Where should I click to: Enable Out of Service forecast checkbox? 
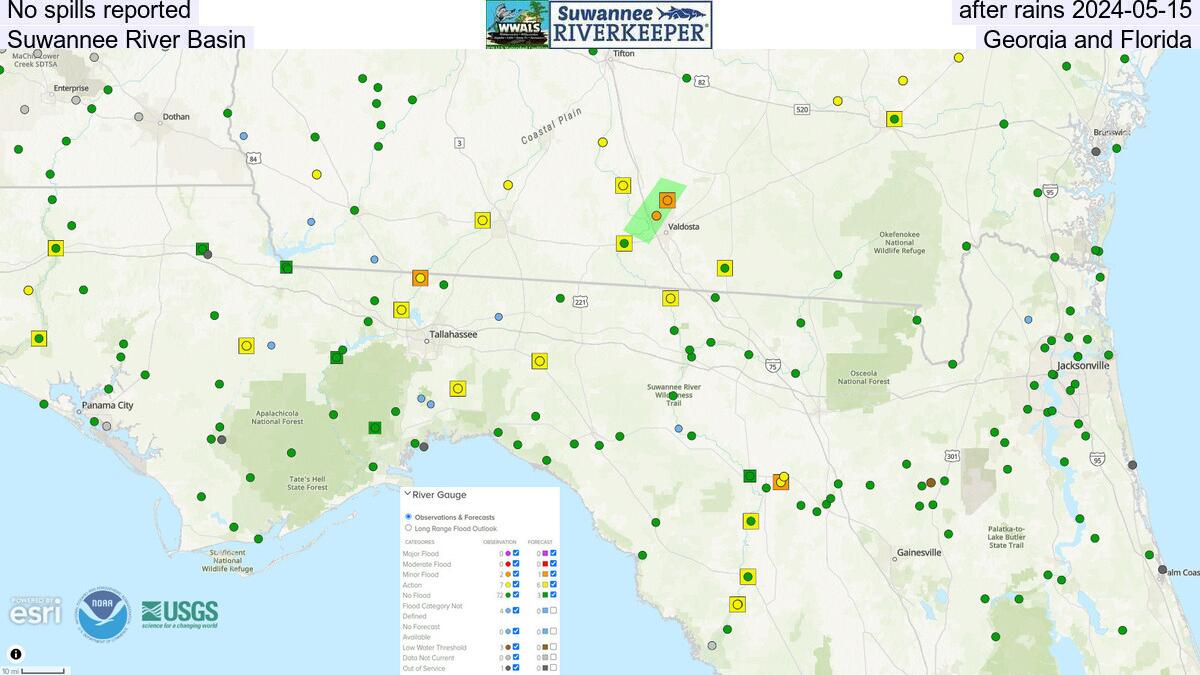[553, 668]
